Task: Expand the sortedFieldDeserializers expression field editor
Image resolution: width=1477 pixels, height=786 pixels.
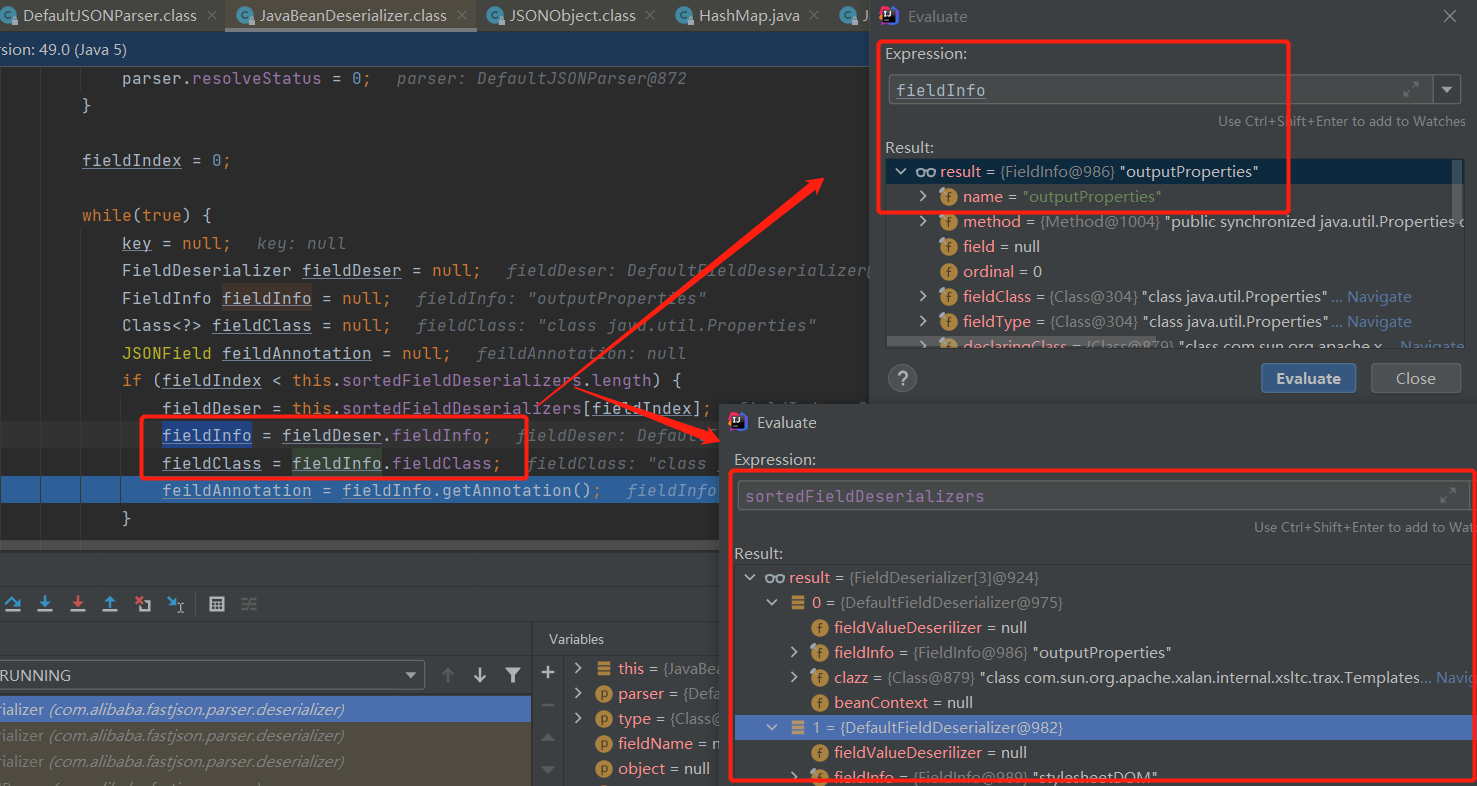Action: (x=1447, y=495)
